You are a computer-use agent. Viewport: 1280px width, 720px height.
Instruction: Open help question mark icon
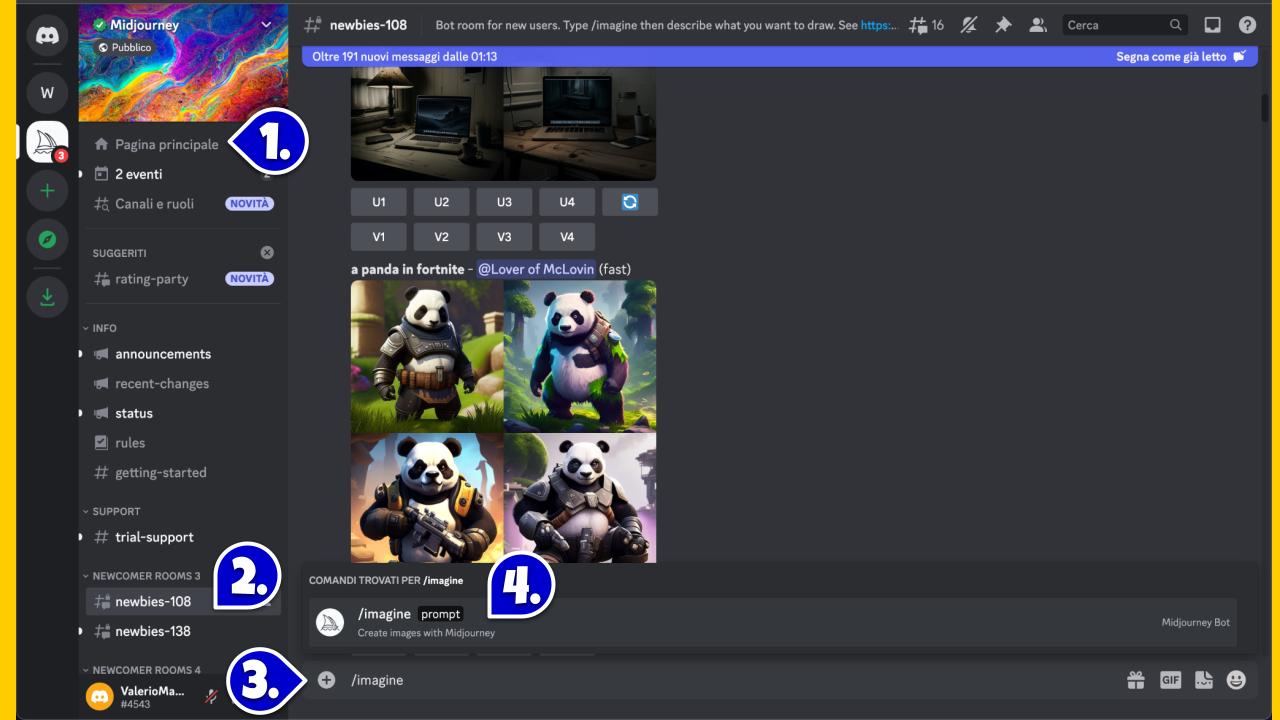(x=1247, y=25)
